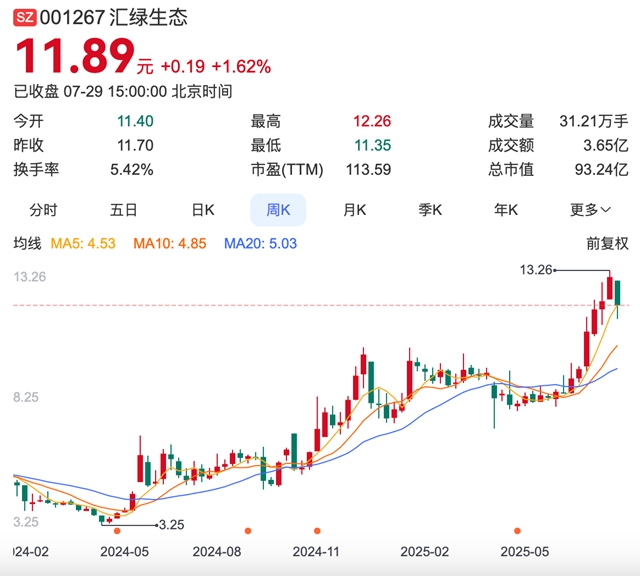Select the 周K weekly candlestick tab
Screen dimensions: 640x576
(278, 210)
